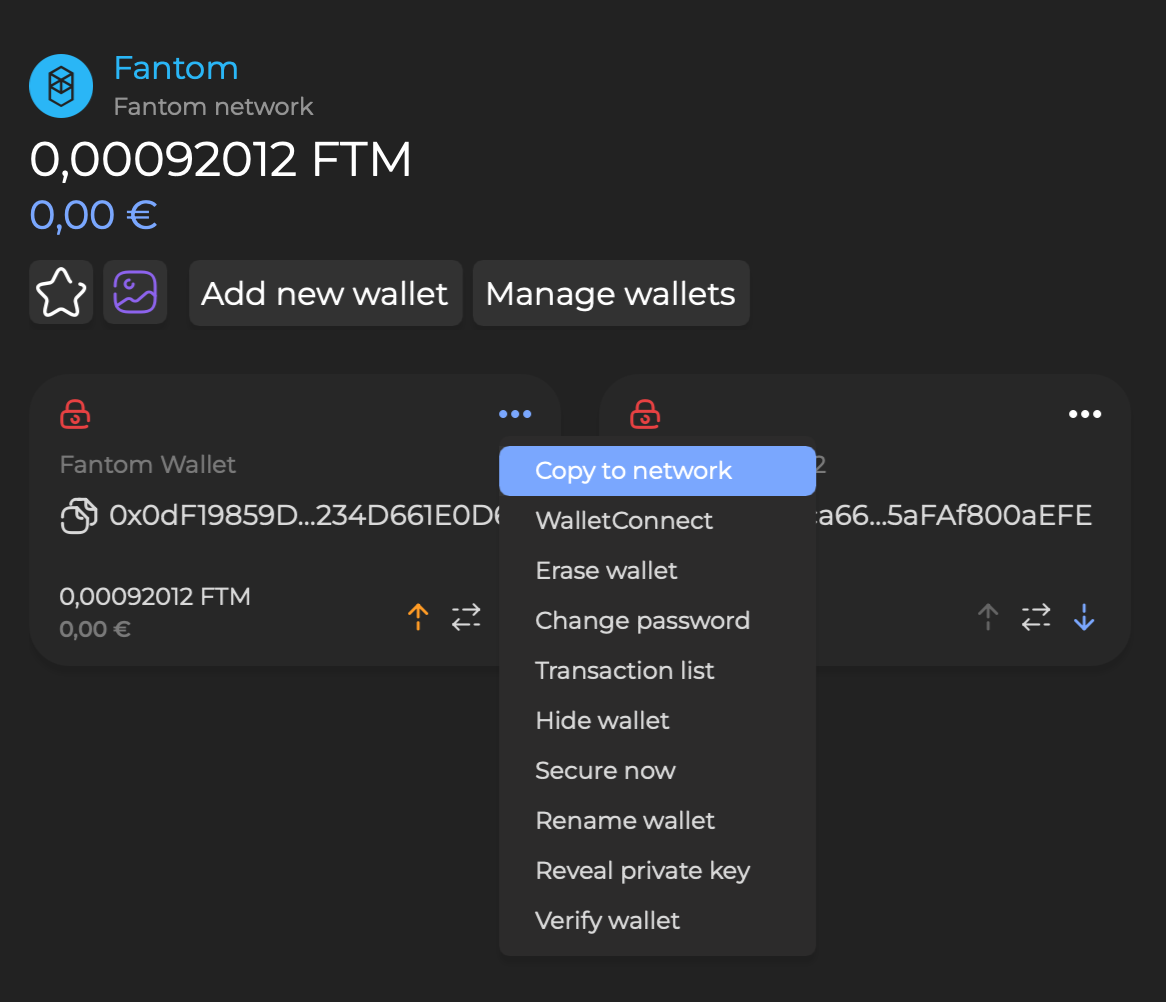
Task: Click the large 0,00092012 FTM header balance
Action: [x=220, y=159]
